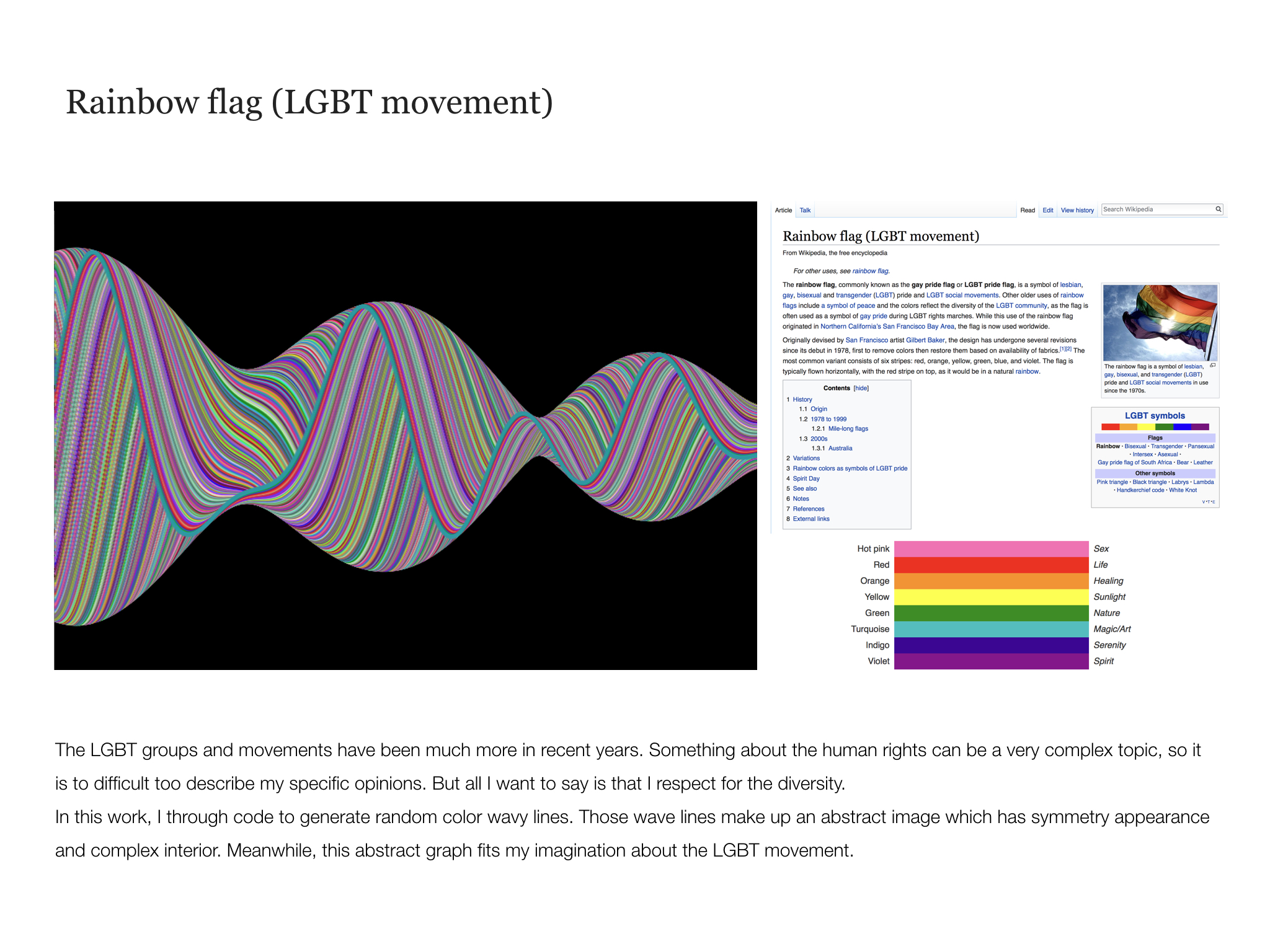Jump to External links section

coord(811,519)
